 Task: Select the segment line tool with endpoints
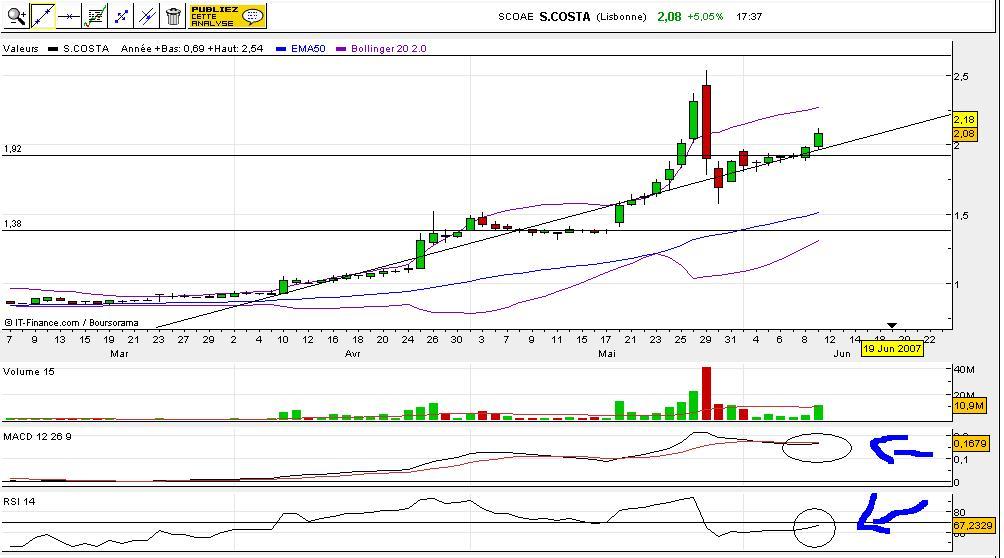point(121,16)
